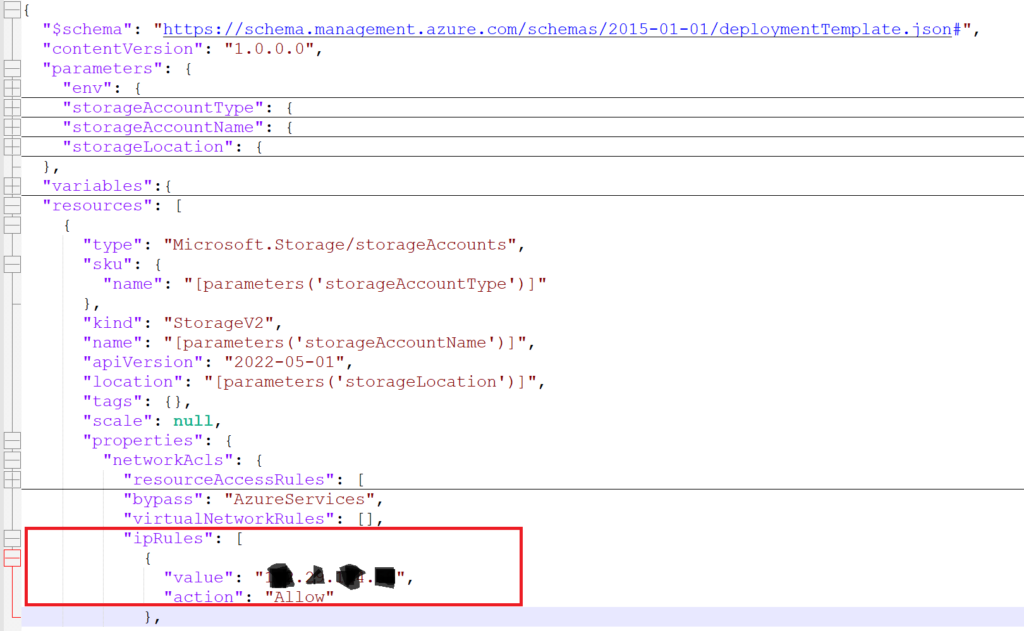The image size is (1024, 631).
Task: Click the "virtualNetworkRules" key
Action: [x=229, y=519]
